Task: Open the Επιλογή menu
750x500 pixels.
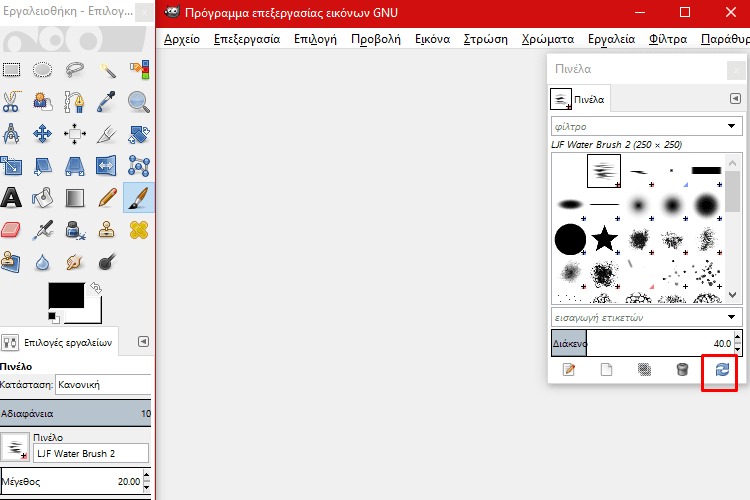Action: 315,39
